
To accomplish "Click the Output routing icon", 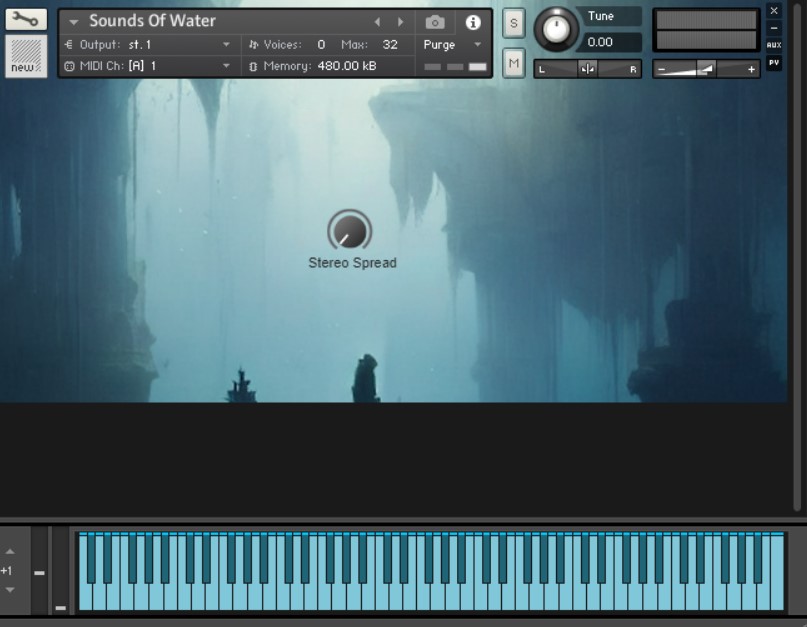I will (x=68, y=45).
